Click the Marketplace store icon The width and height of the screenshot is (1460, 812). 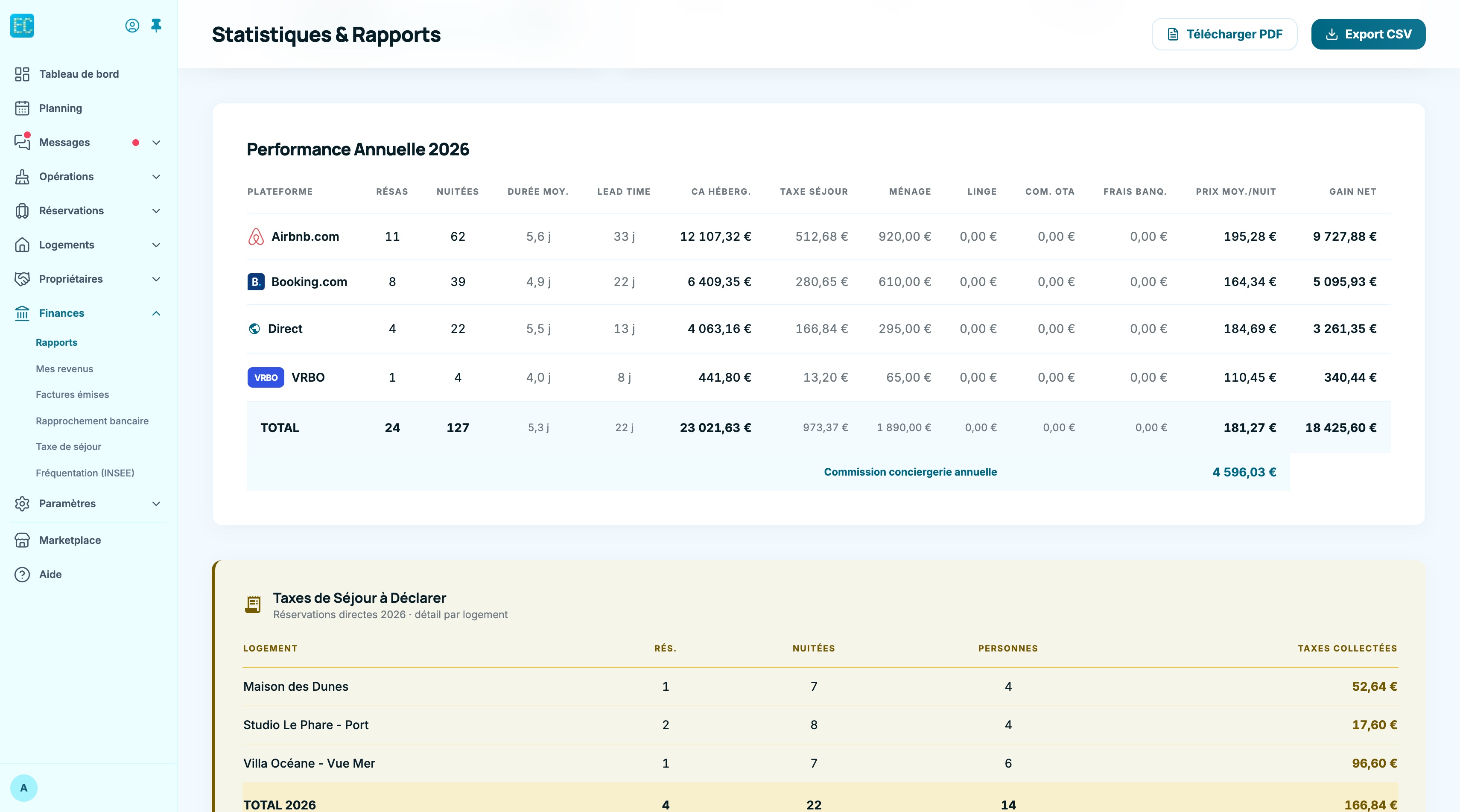tap(22, 540)
